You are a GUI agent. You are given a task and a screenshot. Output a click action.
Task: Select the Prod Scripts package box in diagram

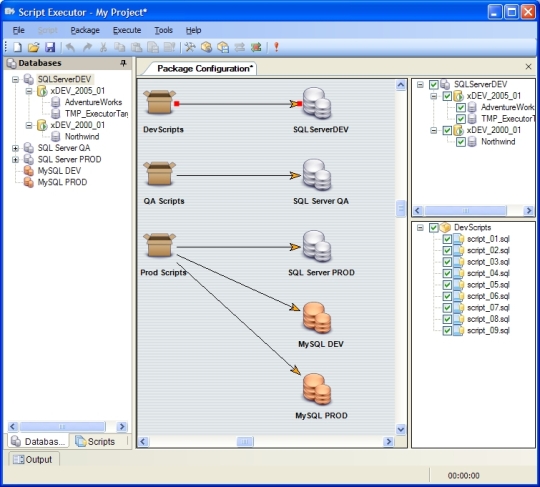[x=159, y=245]
